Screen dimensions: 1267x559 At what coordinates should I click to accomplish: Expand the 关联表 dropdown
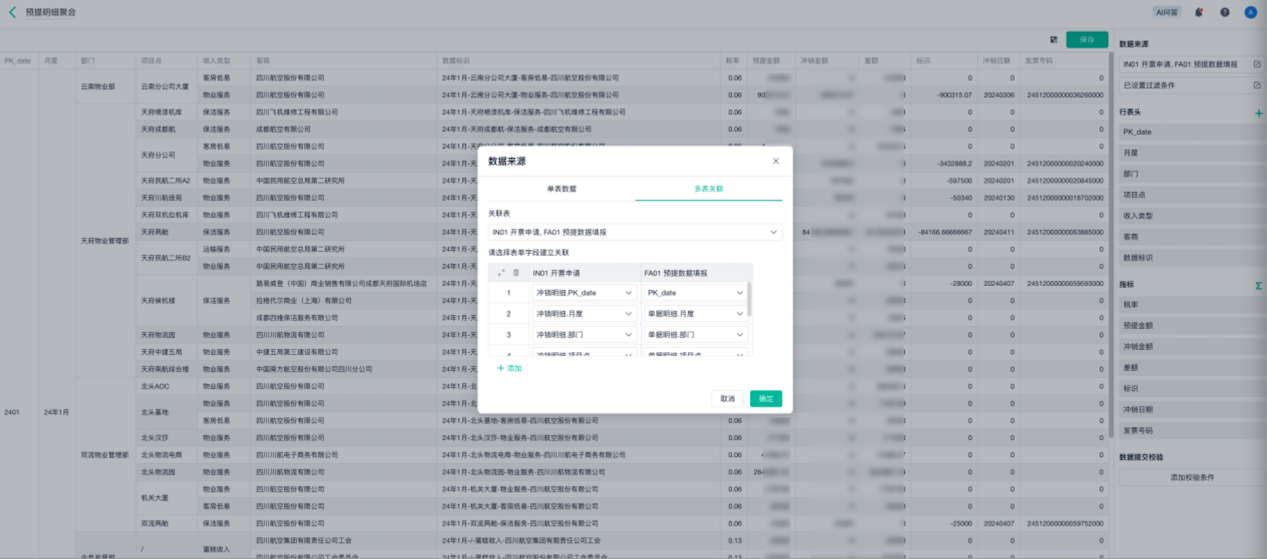(774, 232)
